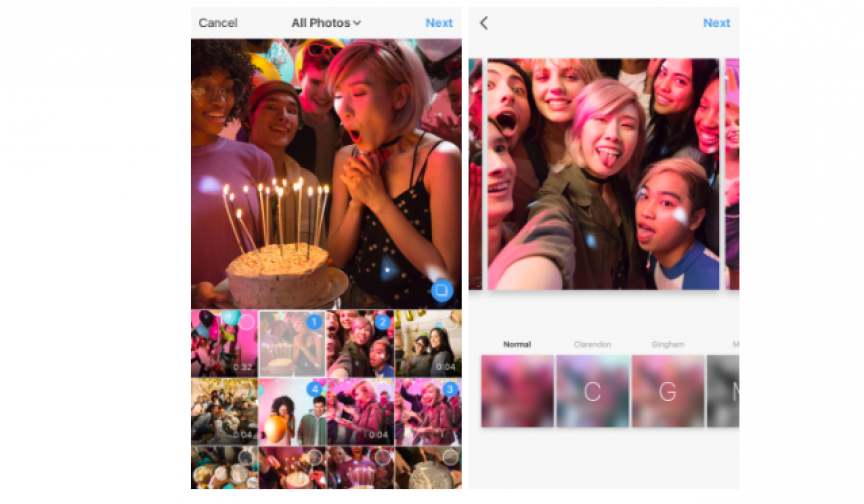Apply the Normal filter thumbnail

[517, 391]
